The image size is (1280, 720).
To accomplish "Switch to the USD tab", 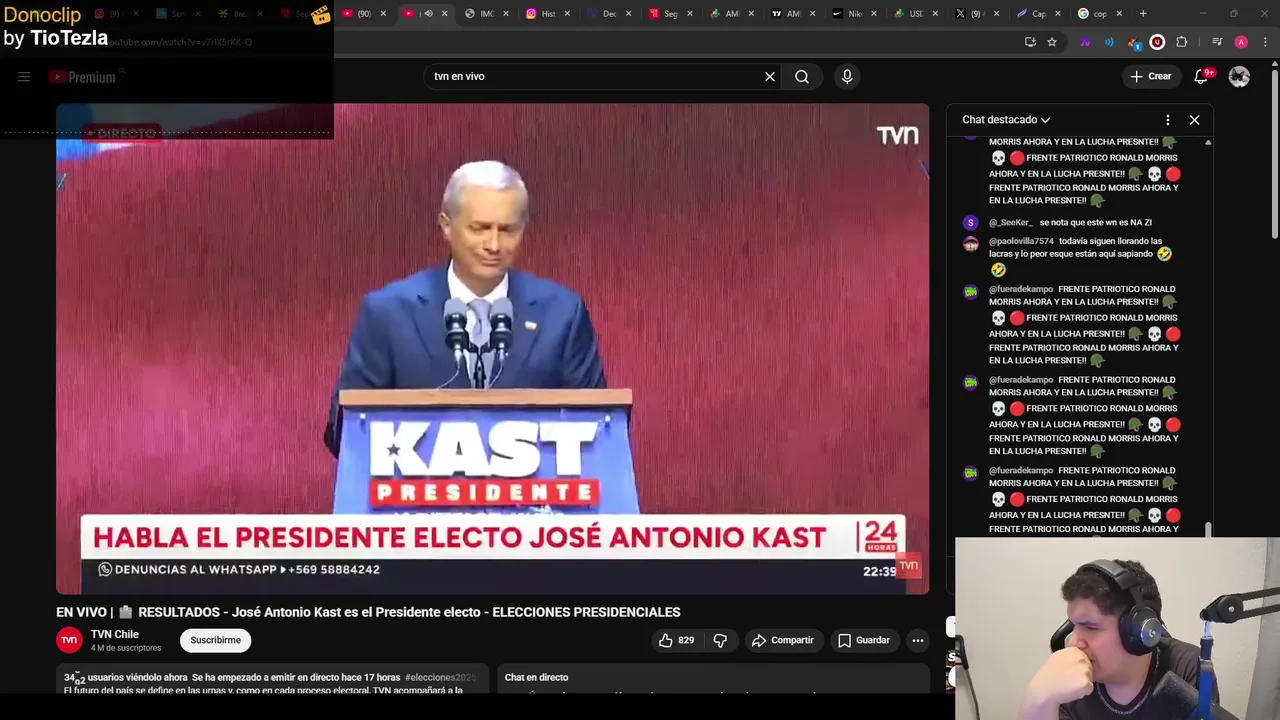I will (915, 14).
